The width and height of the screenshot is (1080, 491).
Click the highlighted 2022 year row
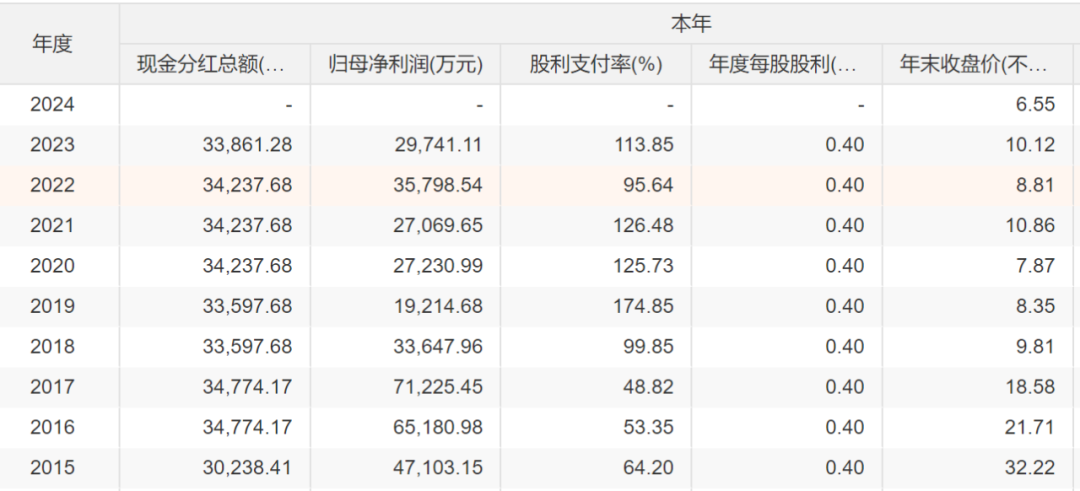coord(52,185)
